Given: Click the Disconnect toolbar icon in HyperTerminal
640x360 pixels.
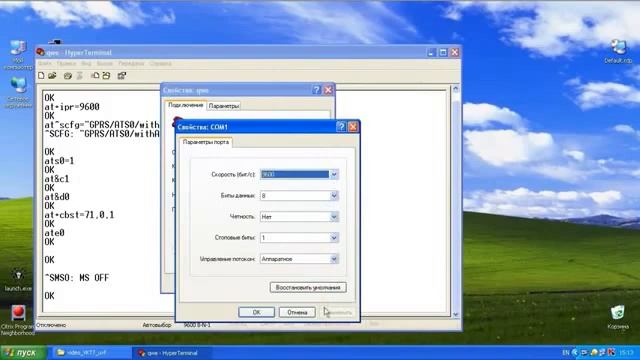Looking at the screenshot, I should coord(80,76).
